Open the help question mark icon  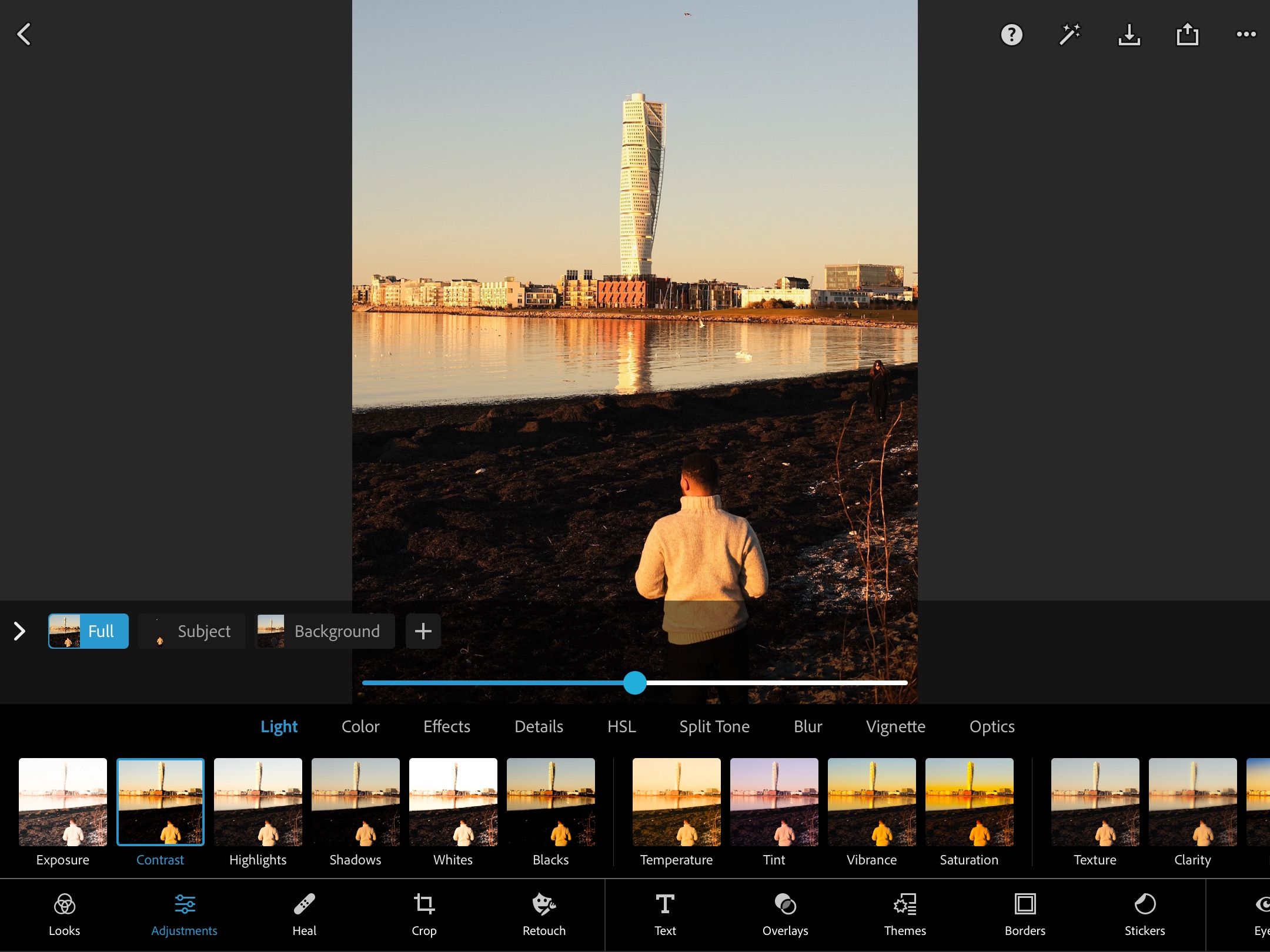pyautogui.click(x=1011, y=35)
